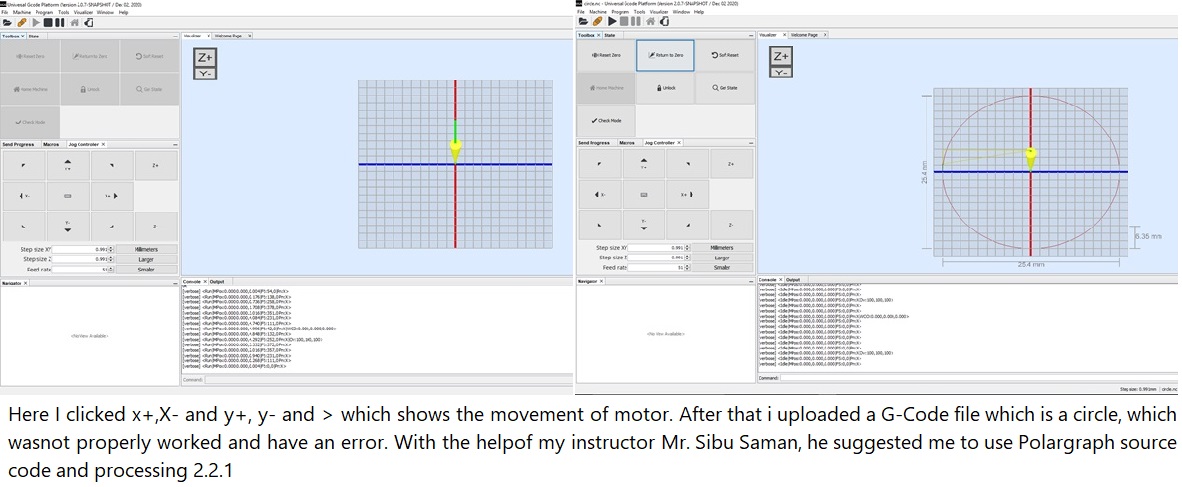Click Unlock button in right window toolbox
The height and width of the screenshot is (487, 1182).
665,88
